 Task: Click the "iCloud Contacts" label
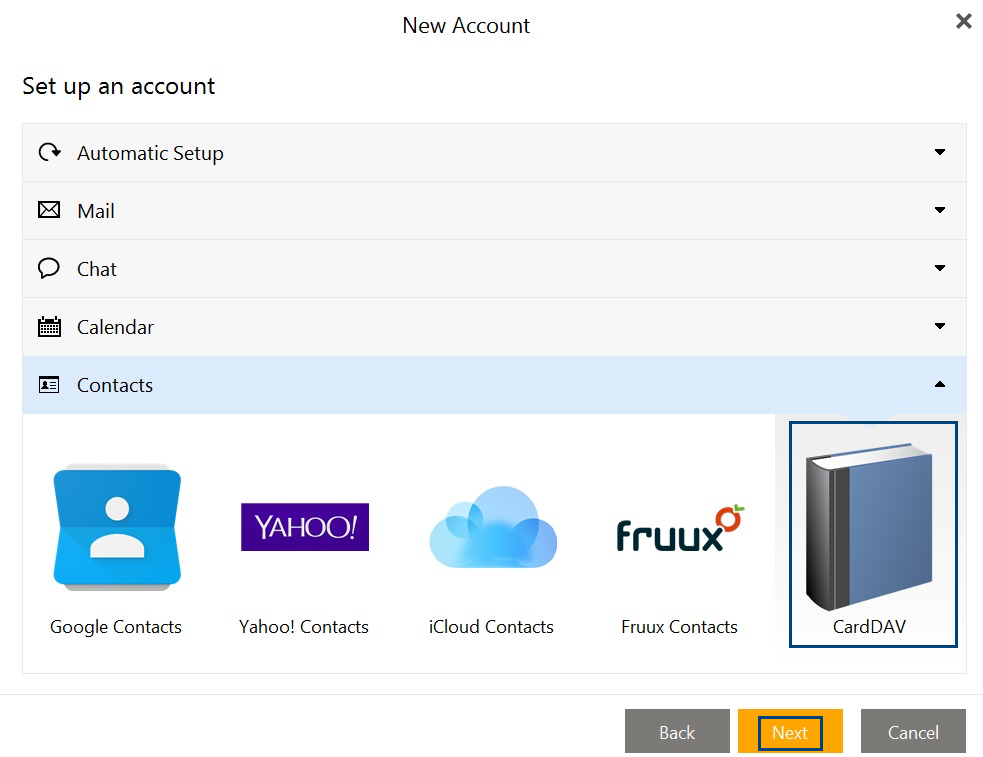pos(492,627)
